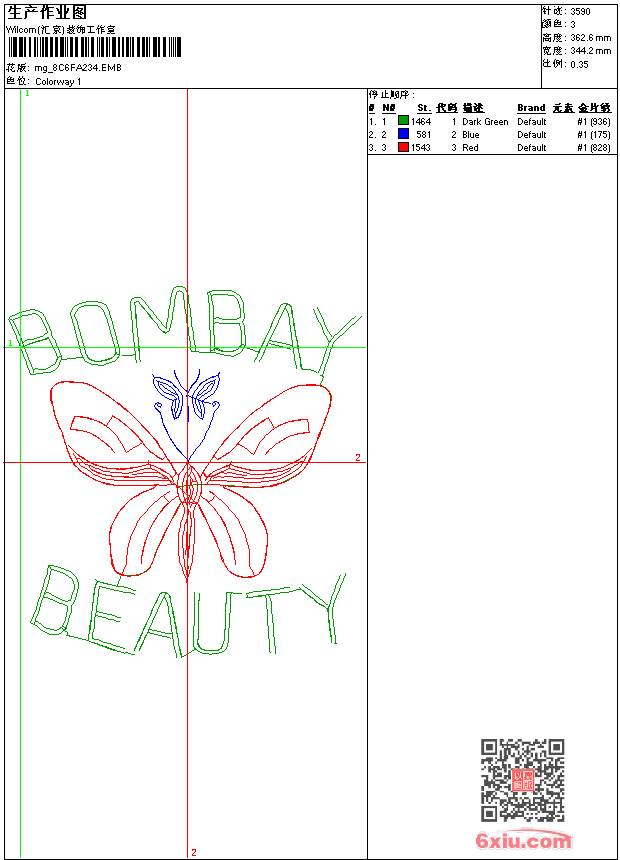620x860 pixels.
Task: Click the Brand column header
Action: tap(531, 108)
